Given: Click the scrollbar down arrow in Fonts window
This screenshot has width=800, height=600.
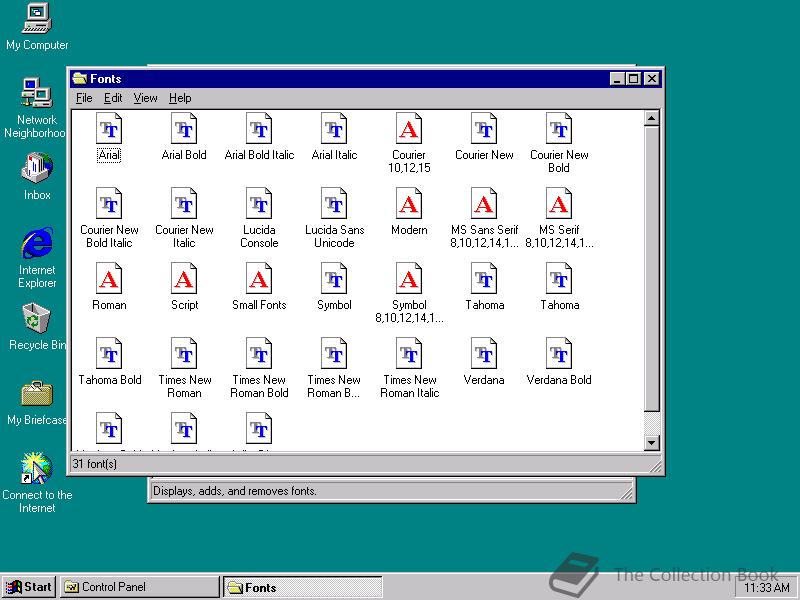Looking at the screenshot, I should pyautogui.click(x=652, y=442).
